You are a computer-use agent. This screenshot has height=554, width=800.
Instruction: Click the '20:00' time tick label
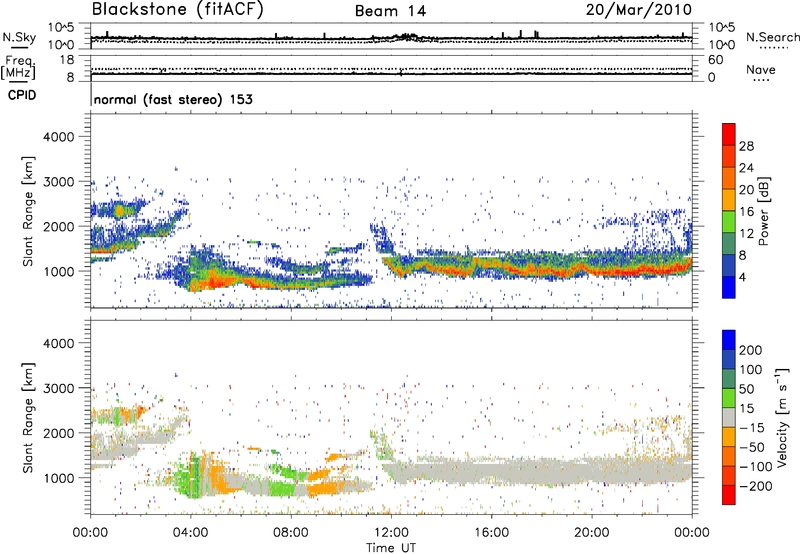point(591,533)
